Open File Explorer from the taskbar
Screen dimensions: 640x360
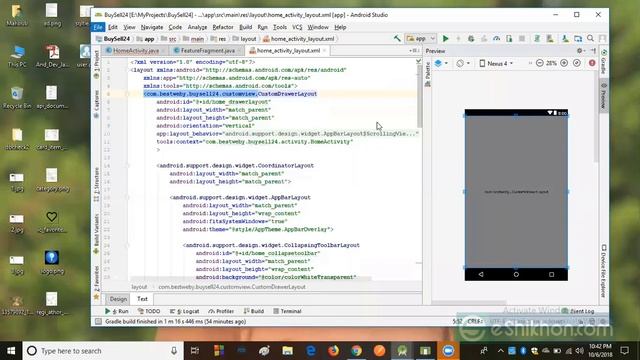(287, 351)
